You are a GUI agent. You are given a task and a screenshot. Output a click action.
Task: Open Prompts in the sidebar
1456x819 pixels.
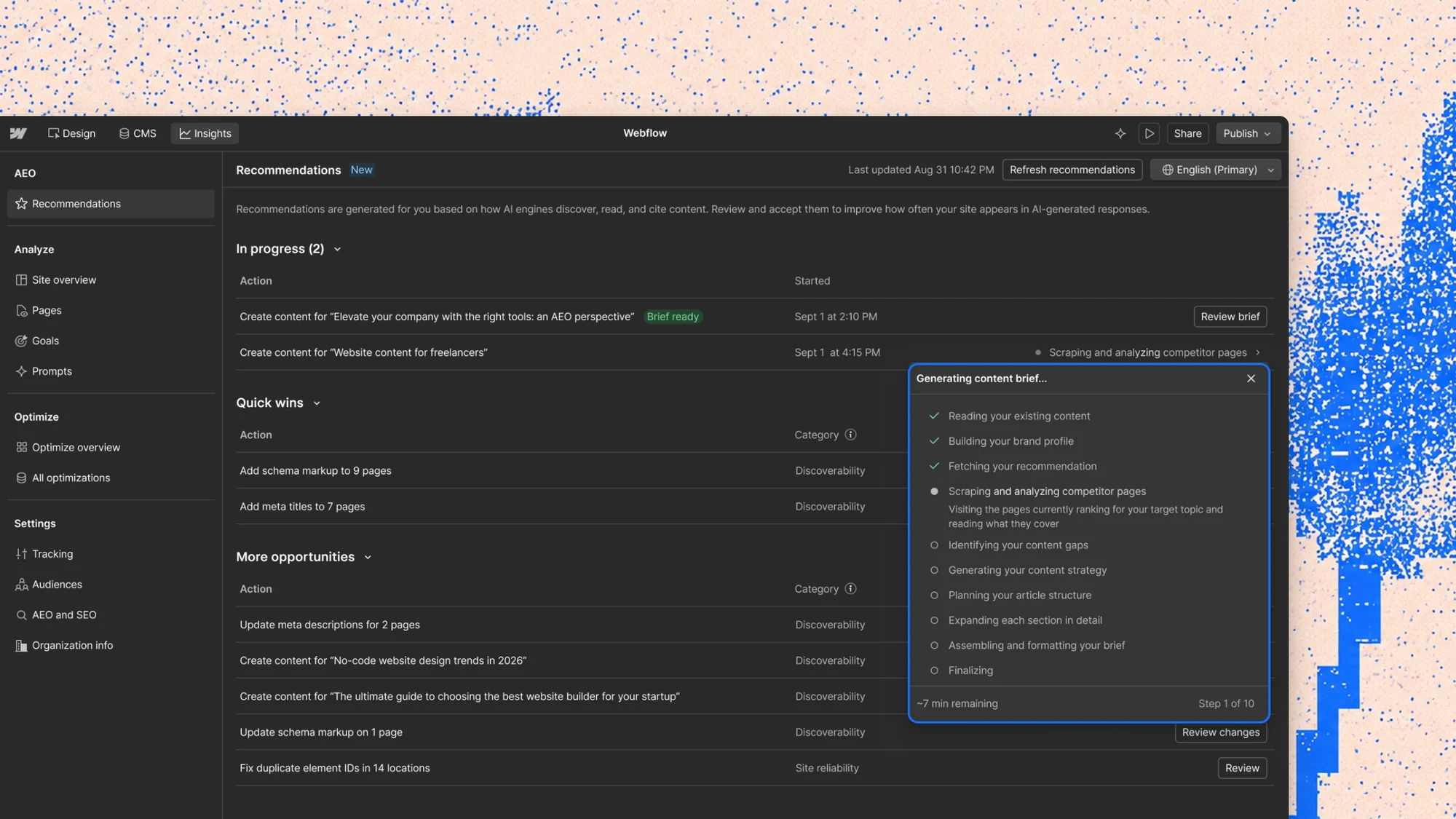pyautogui.click(x=111, y=371)
